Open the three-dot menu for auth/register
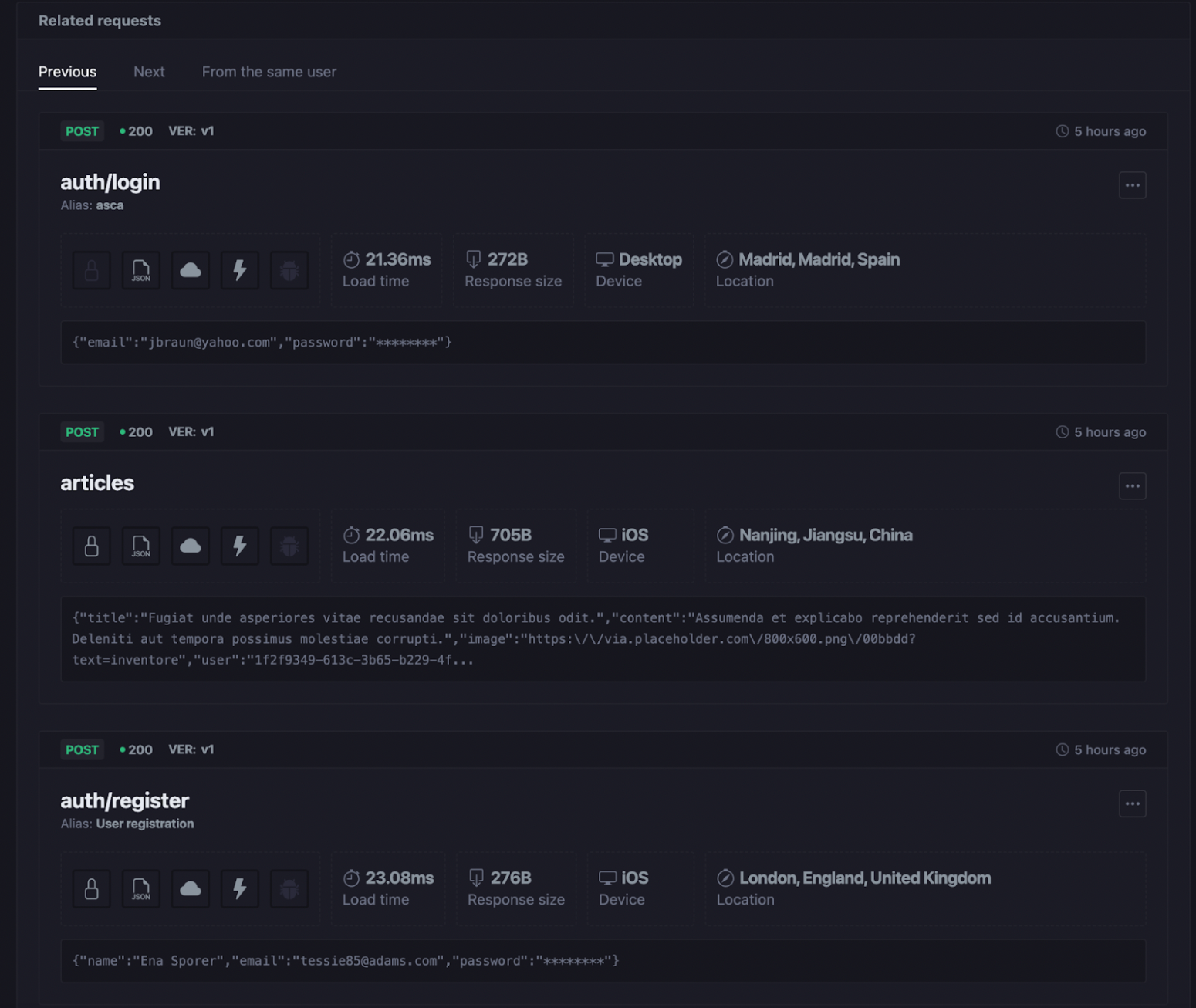The width and height of the screenshot is (1196, 1008). click(1132, 803)
